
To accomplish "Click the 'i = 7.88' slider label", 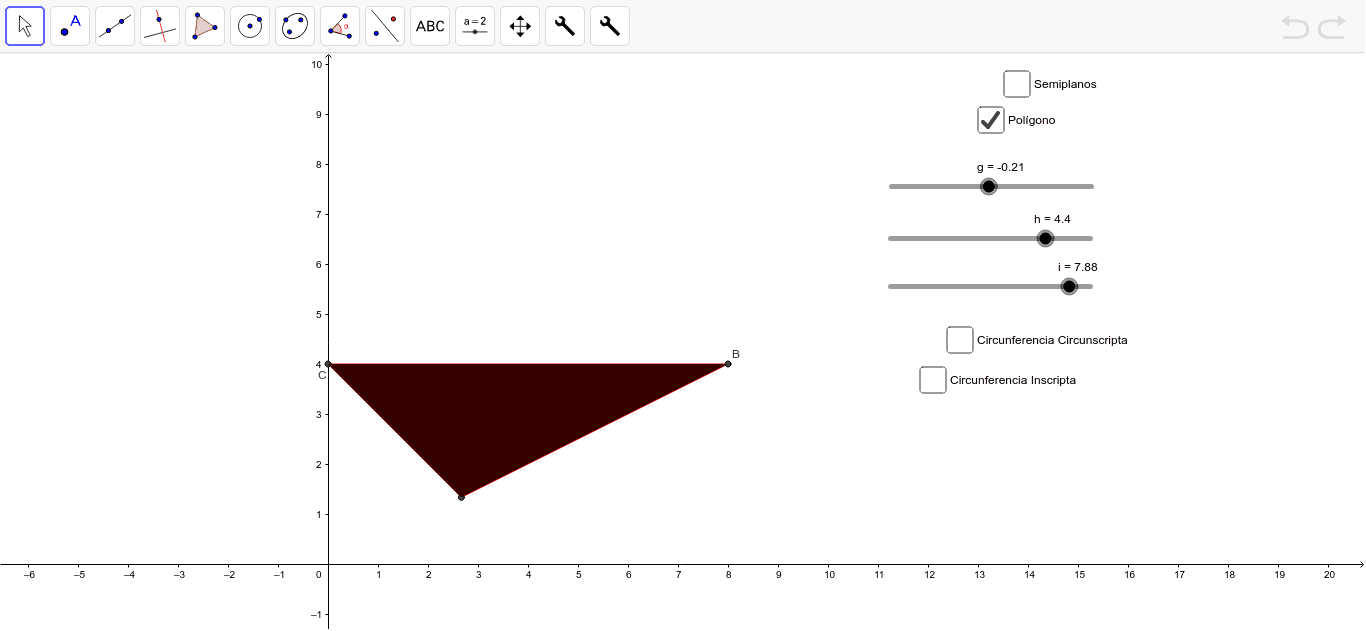I will click(x=1078, y=267).
